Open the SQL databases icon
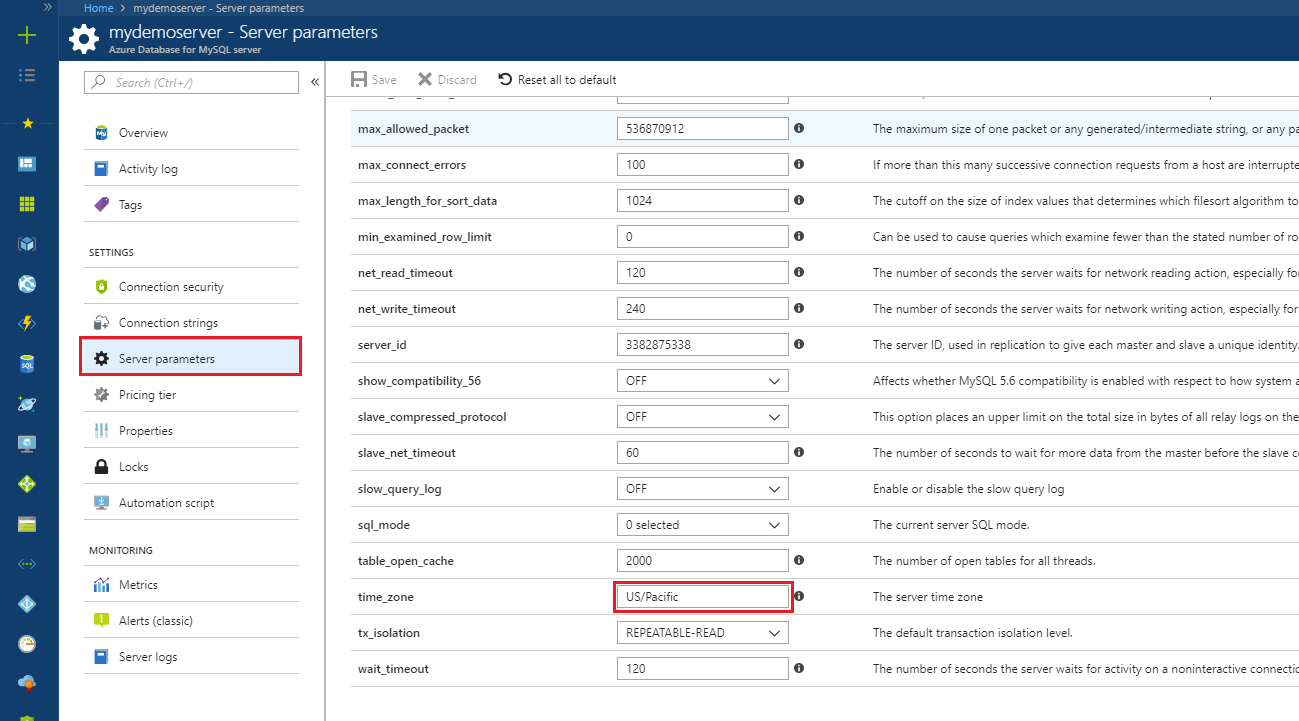This screenshot has height=721, width=1299. pyautogui.click(x=27, y=364)
